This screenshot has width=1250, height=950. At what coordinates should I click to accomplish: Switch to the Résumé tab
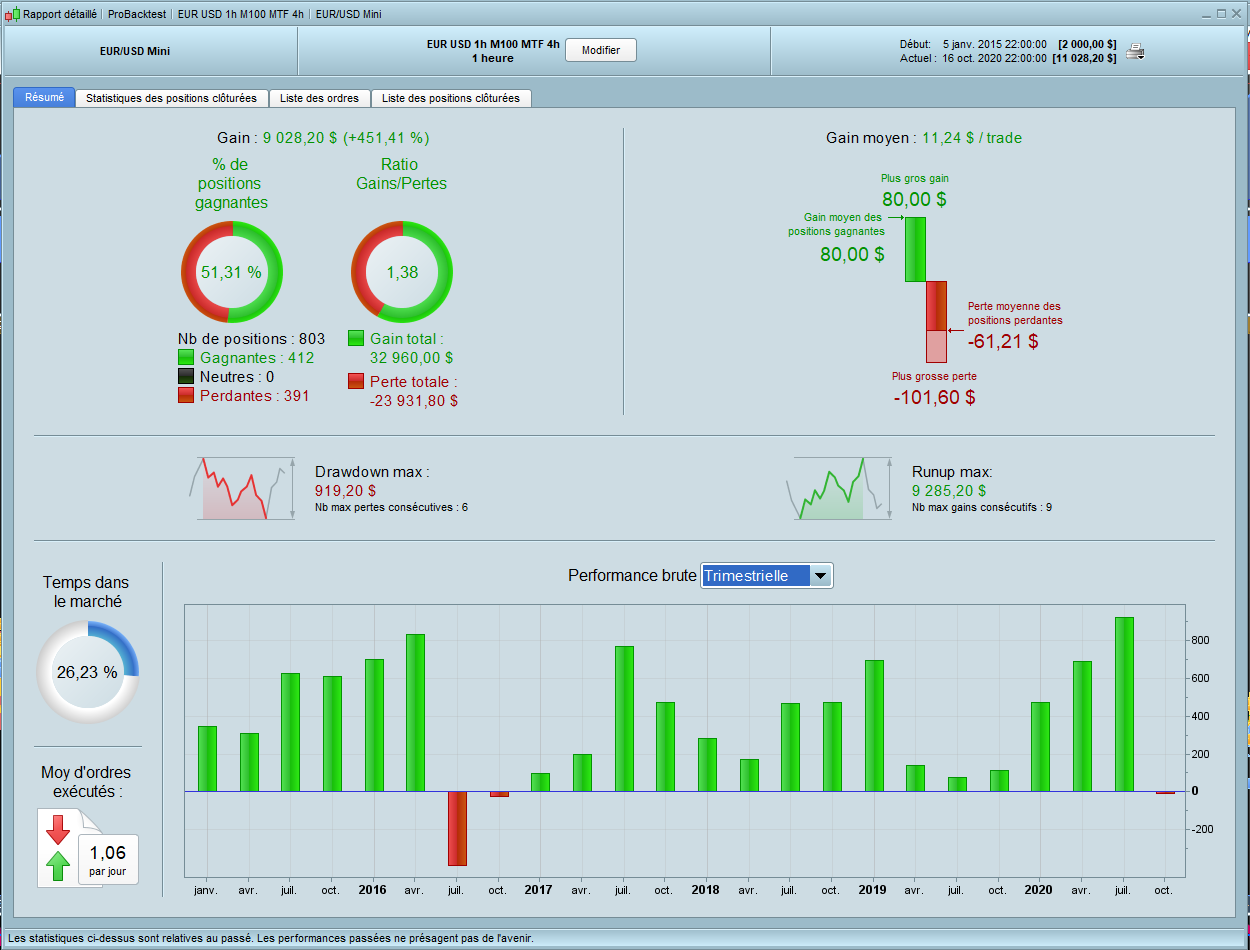(44, 98)
